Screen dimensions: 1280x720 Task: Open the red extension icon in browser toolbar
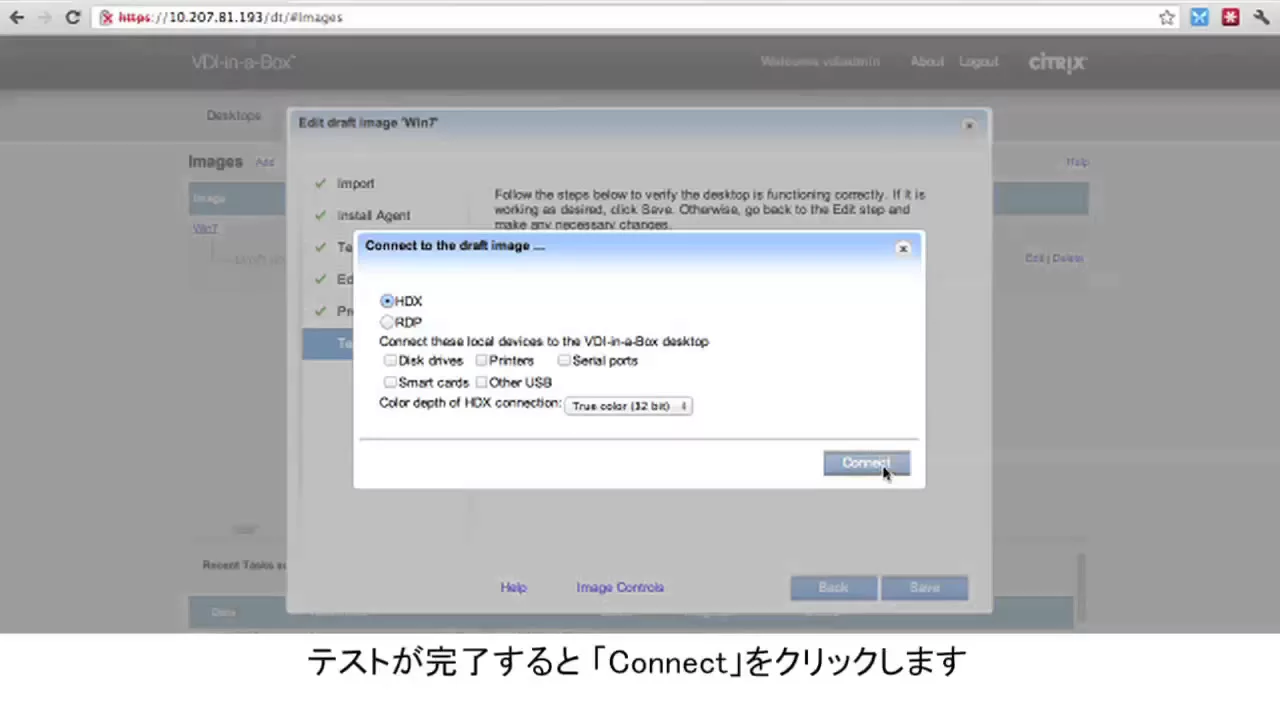tap(1231, 17)
